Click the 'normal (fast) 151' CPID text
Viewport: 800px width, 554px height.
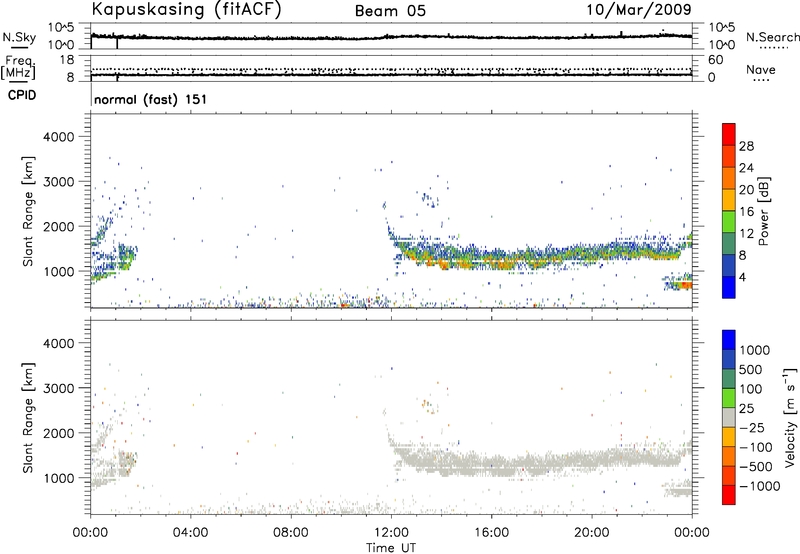point(151,99)
